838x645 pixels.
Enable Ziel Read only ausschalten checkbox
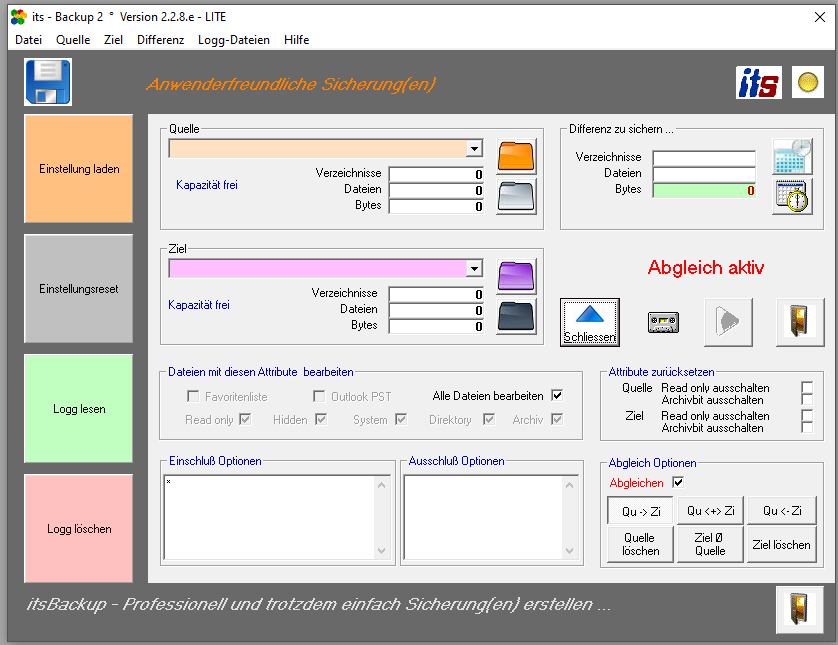coord(807,415)
